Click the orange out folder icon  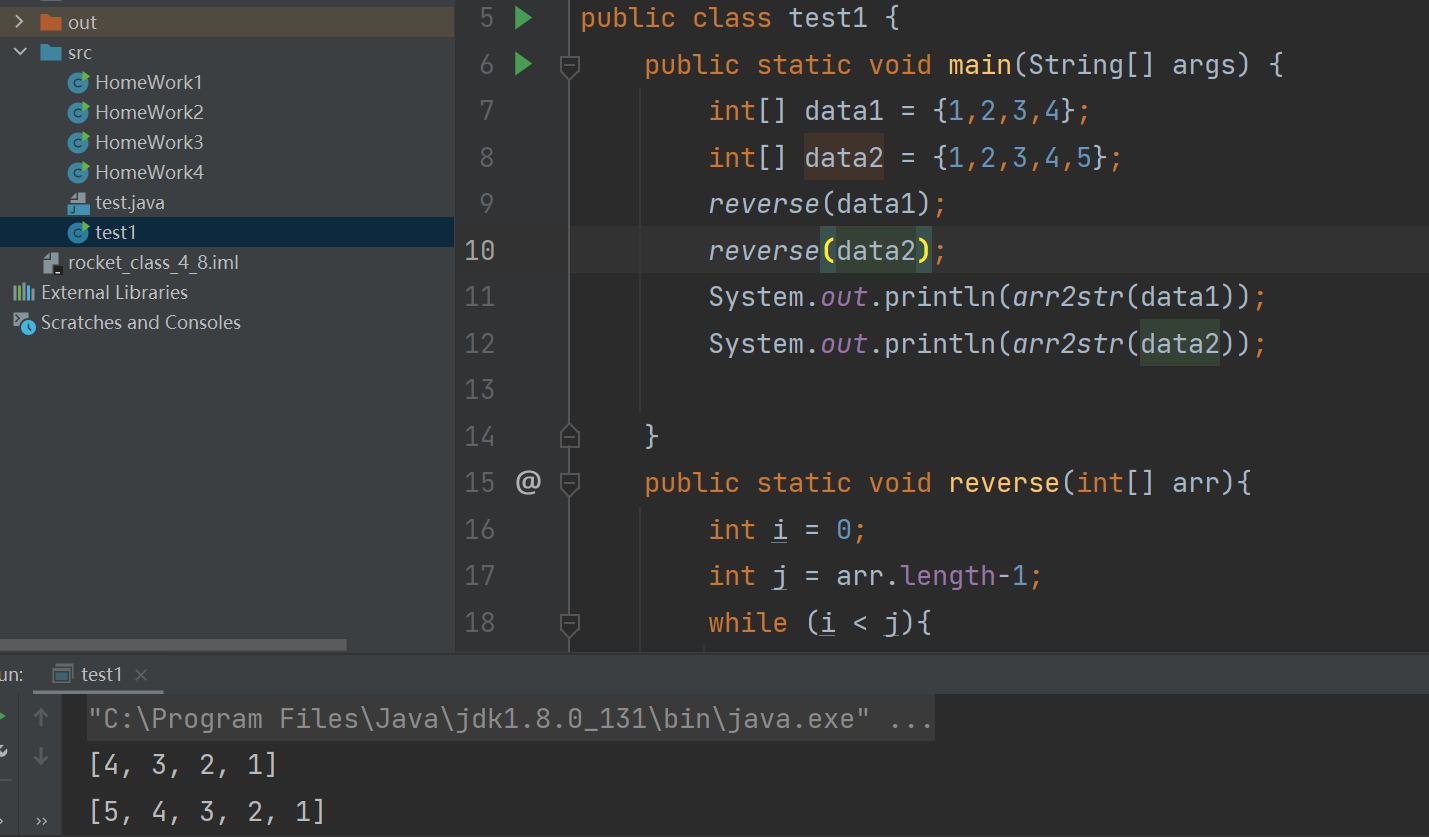51,22
